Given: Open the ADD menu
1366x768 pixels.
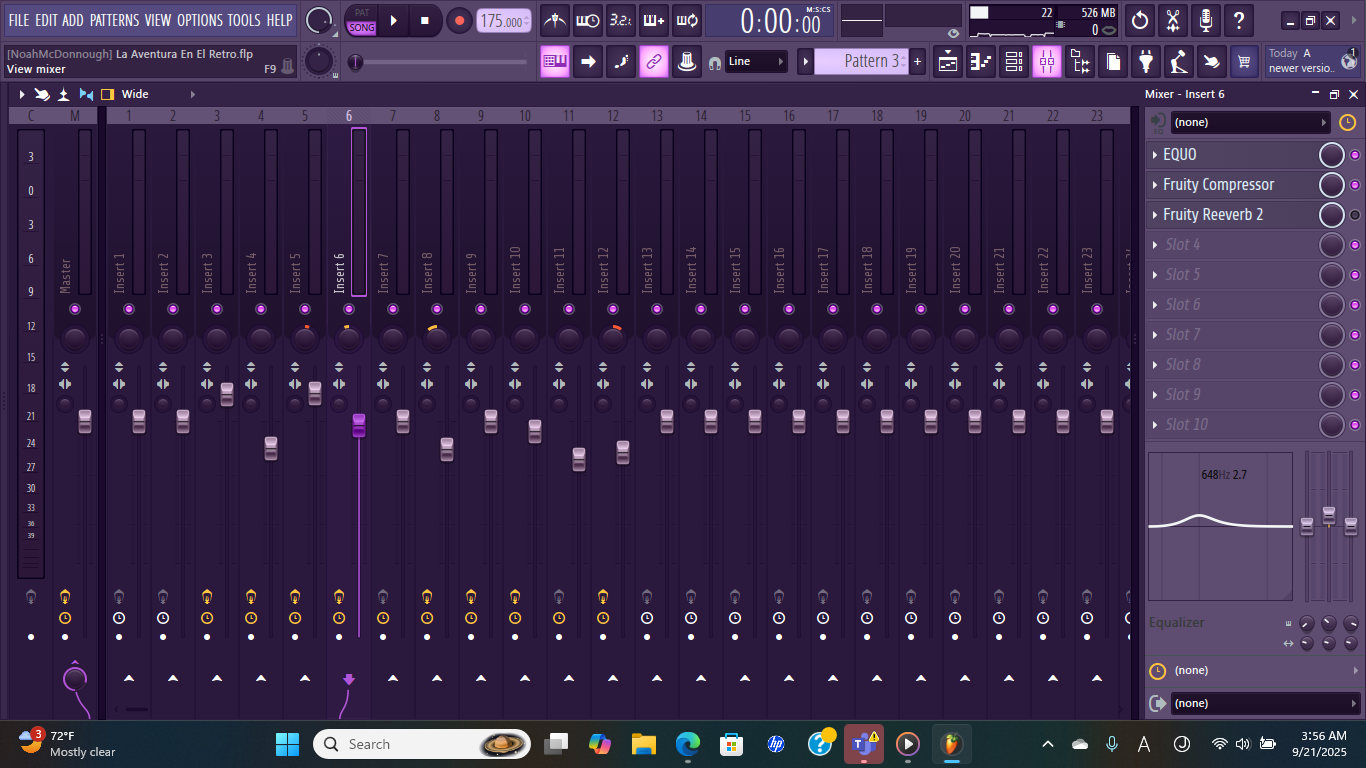Looking at the screenshot, I should (x=73, y=20).
